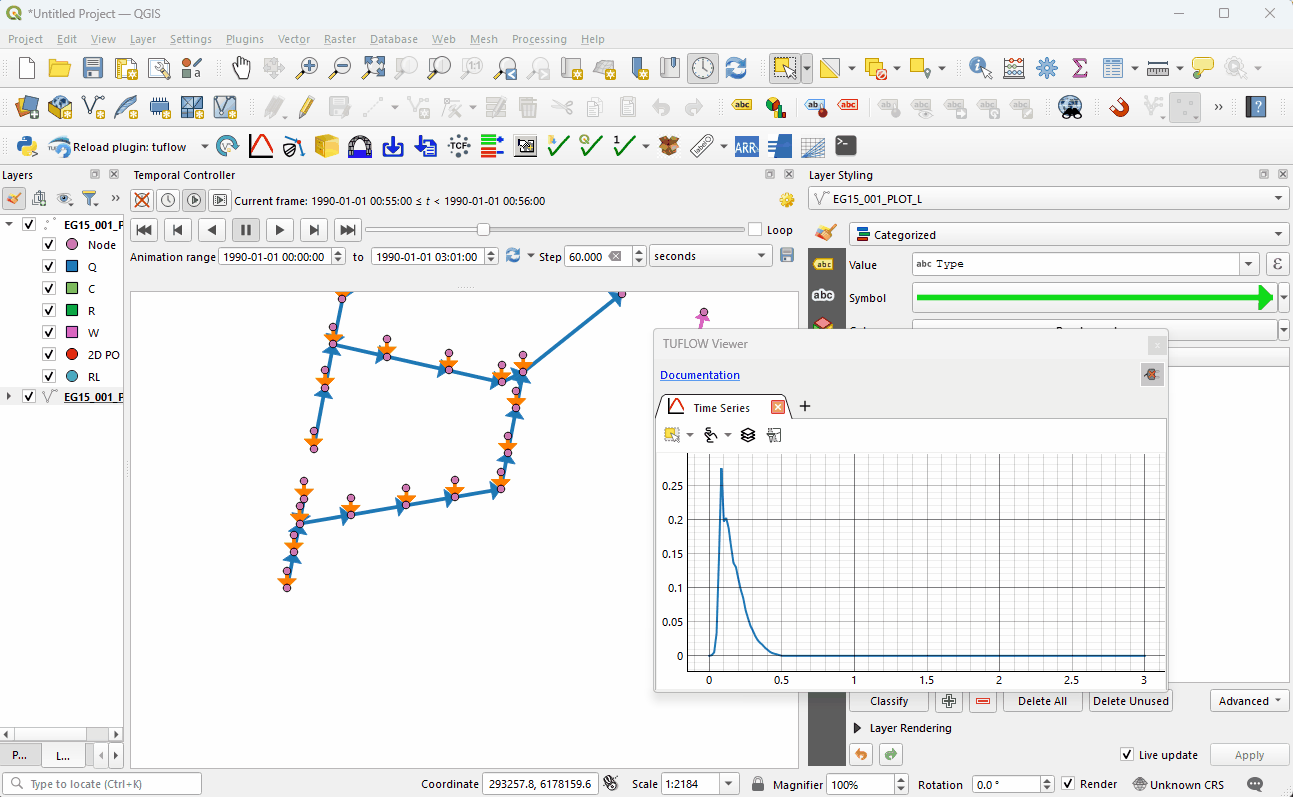The width and height of the screenshot is (1293, 797).
Task: Open the Vector menu
Action: pos(293,39)
